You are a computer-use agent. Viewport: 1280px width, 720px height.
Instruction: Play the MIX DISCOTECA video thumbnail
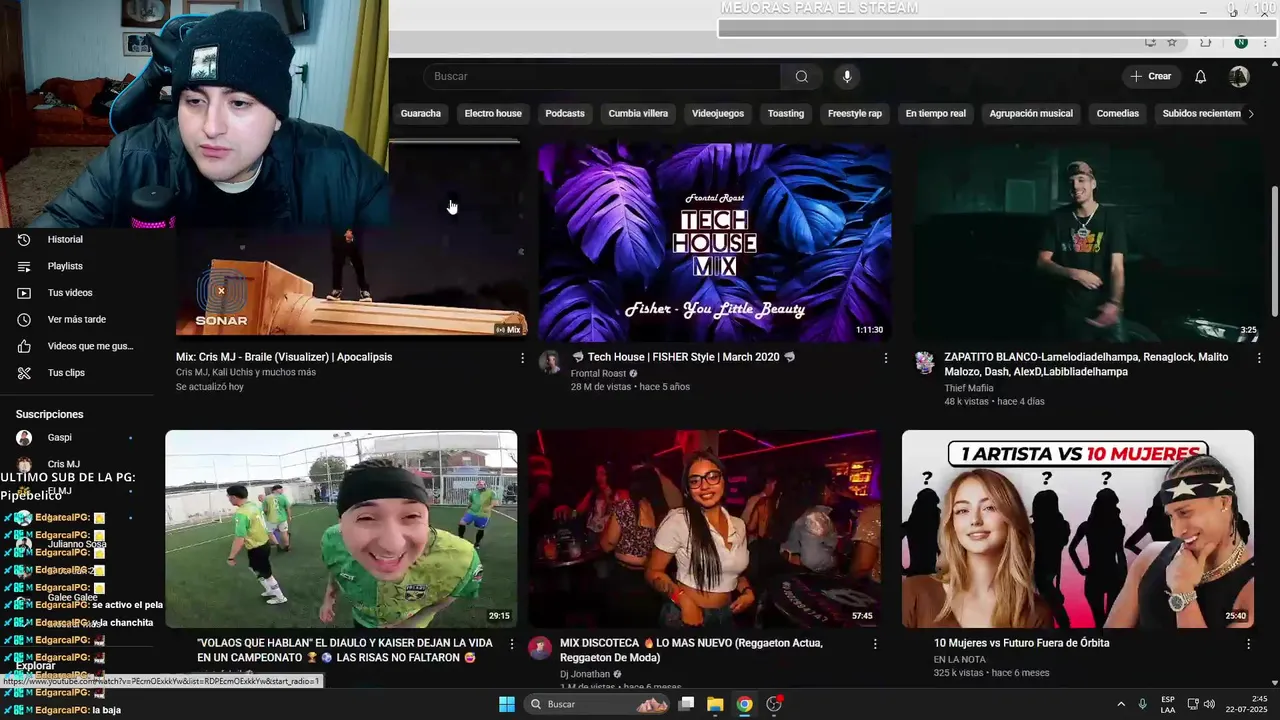(705, 529)
